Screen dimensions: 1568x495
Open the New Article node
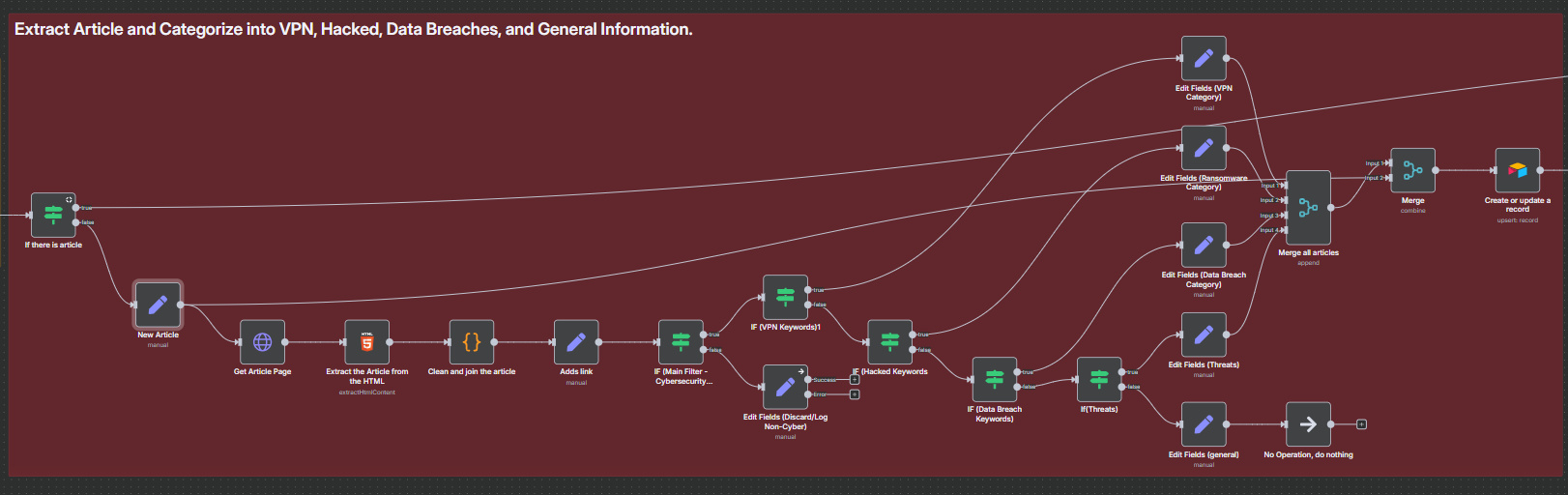[158, 306]
